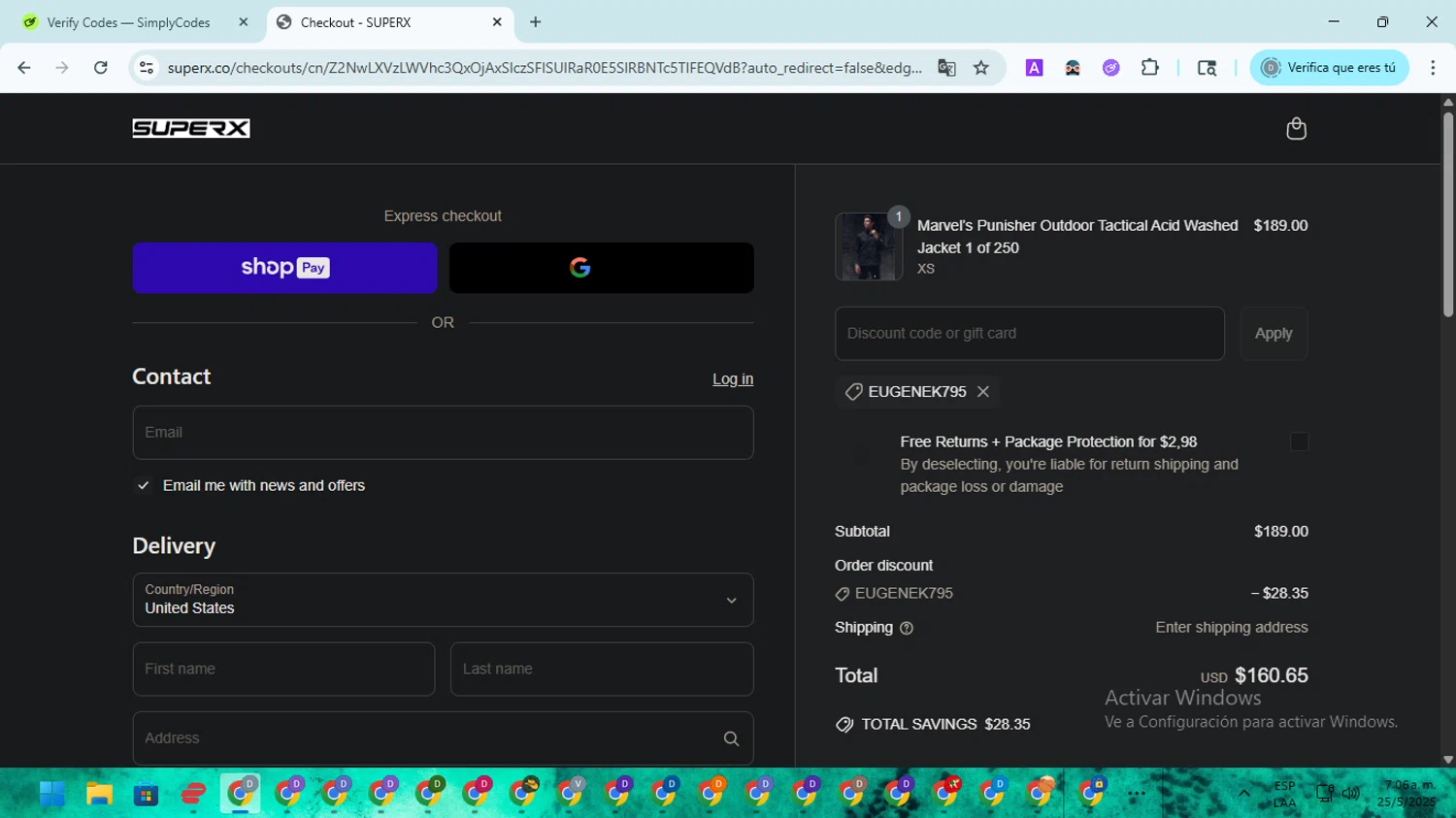Open Chrome's three-dot menu
Viewport: 1456px width, 818px height.
(1433, 68)
